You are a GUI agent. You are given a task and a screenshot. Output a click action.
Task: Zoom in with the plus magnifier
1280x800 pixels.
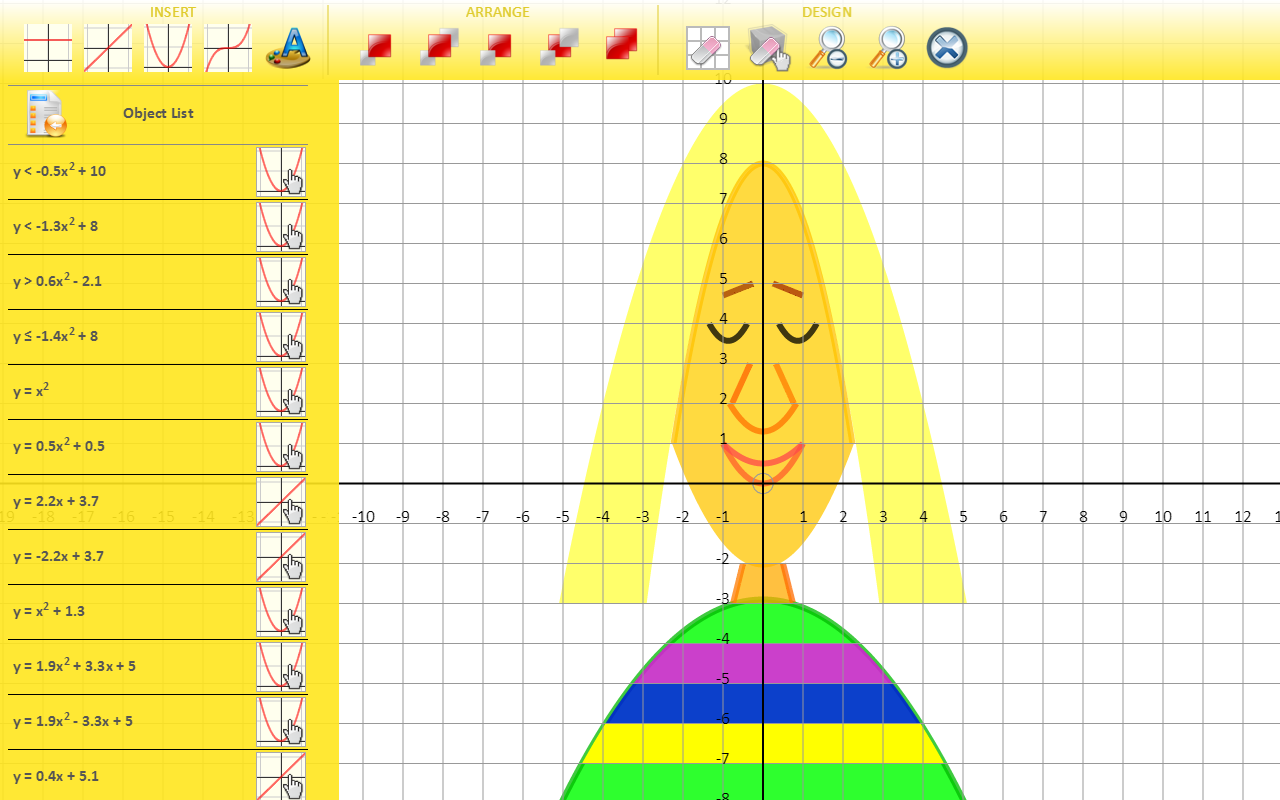click(888, 48)
